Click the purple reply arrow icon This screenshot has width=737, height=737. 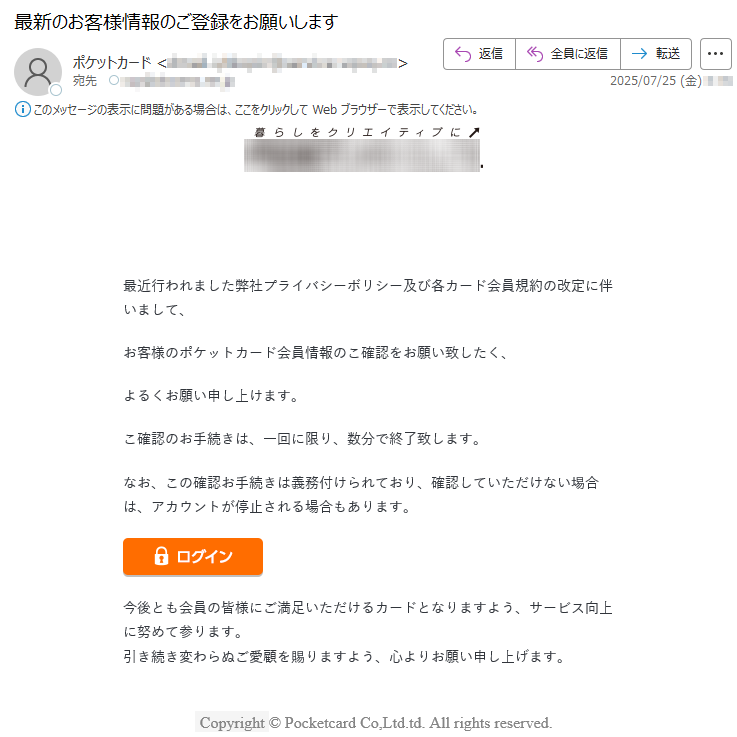(x=463, y=54)
